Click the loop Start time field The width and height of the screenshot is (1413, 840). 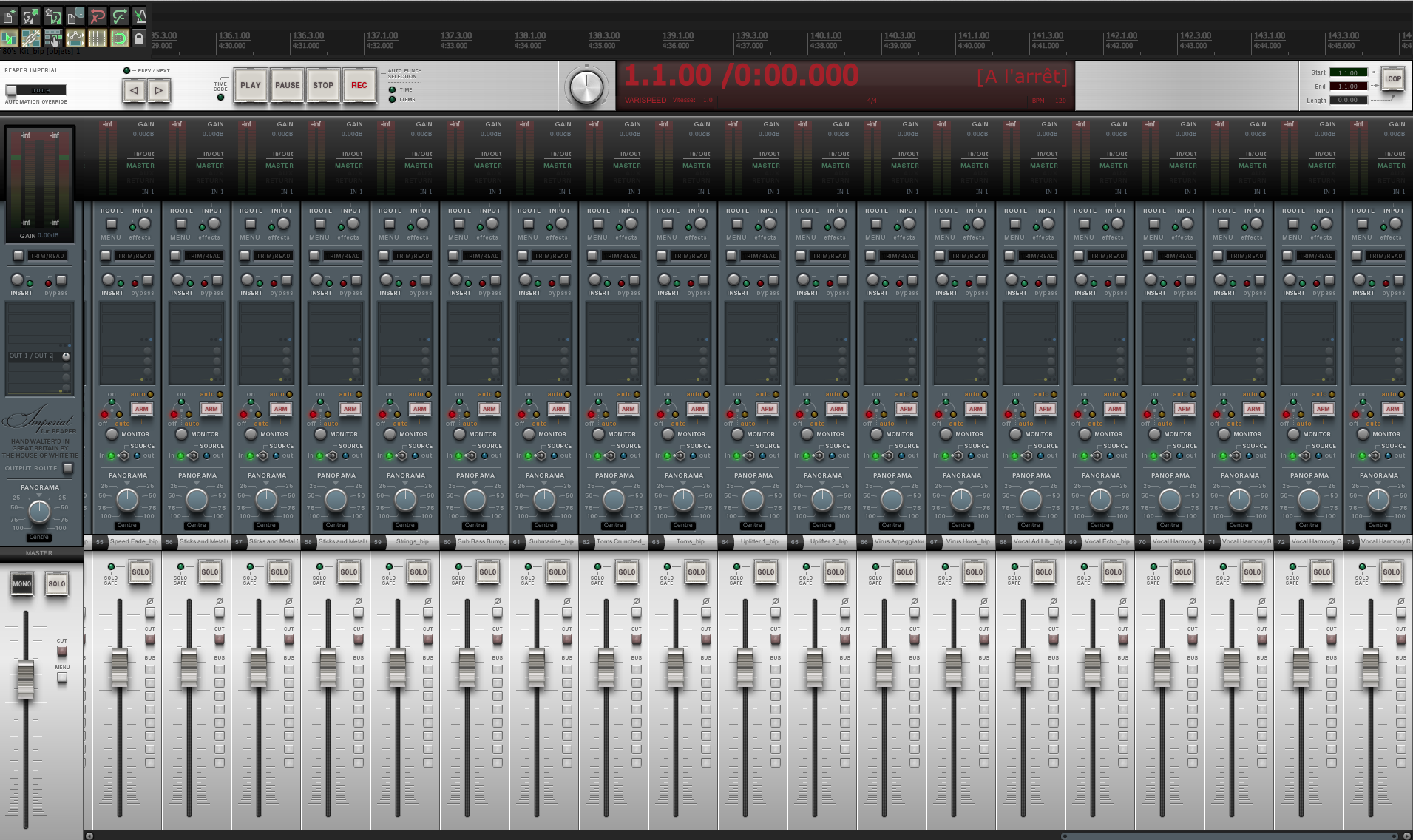point(1348,72)
